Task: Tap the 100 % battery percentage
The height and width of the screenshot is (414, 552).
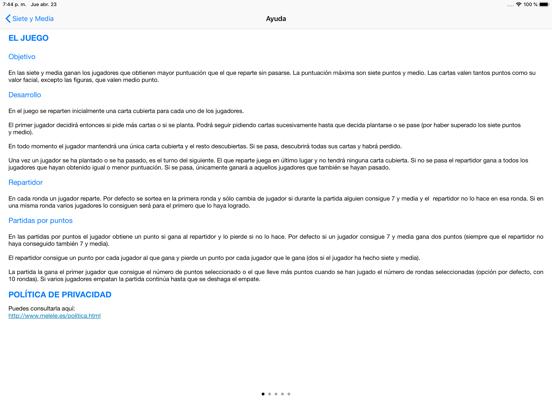Action: click(530, 4)
